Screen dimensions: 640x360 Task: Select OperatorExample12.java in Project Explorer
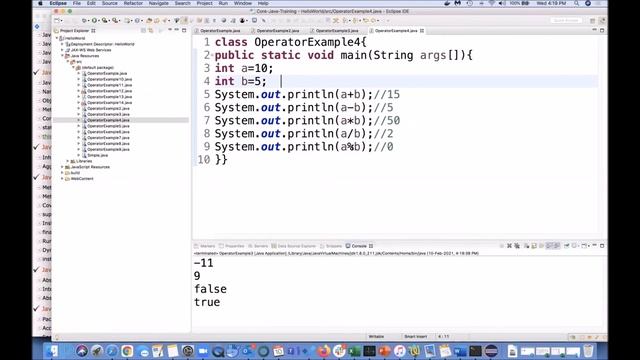coord(109,91)
